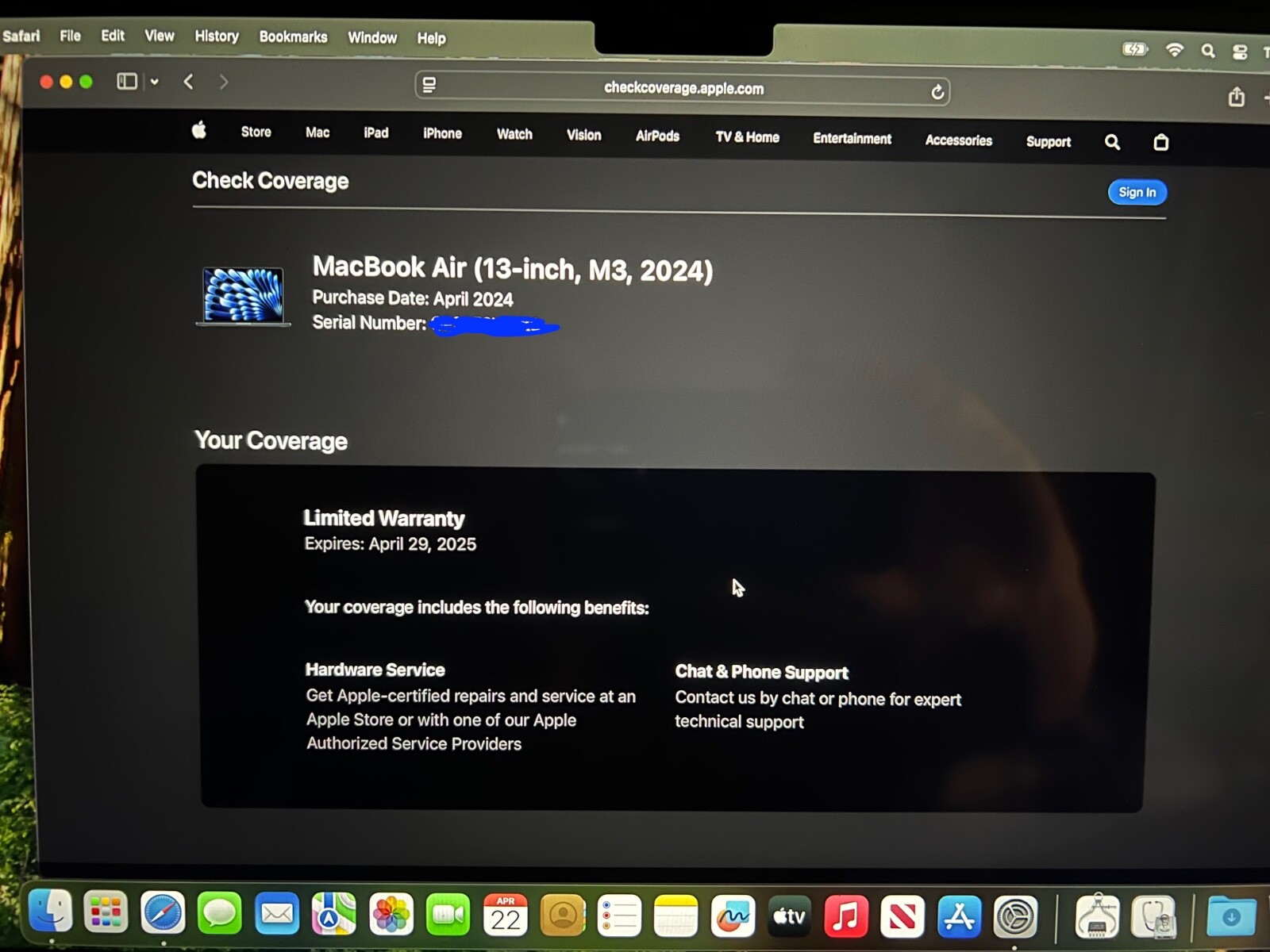Screen dimensions: 1270x952
Task: Open Calendar showing APR 22 in Dock
Action: pyautogui.click(x=506, y=915)
